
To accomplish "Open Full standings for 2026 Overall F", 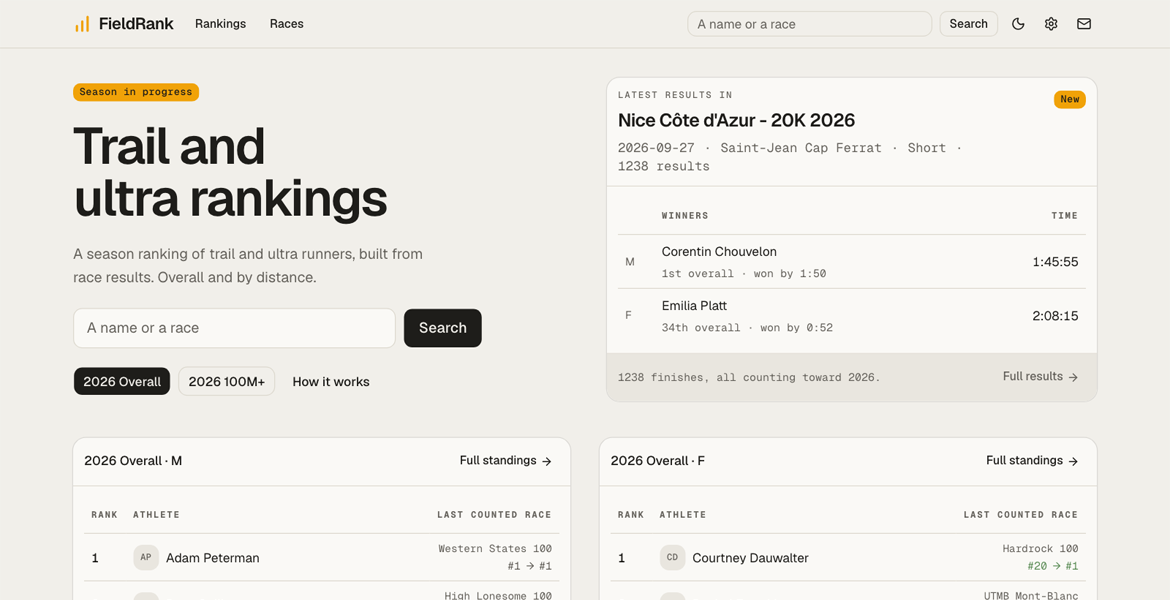I will 1032,460.
